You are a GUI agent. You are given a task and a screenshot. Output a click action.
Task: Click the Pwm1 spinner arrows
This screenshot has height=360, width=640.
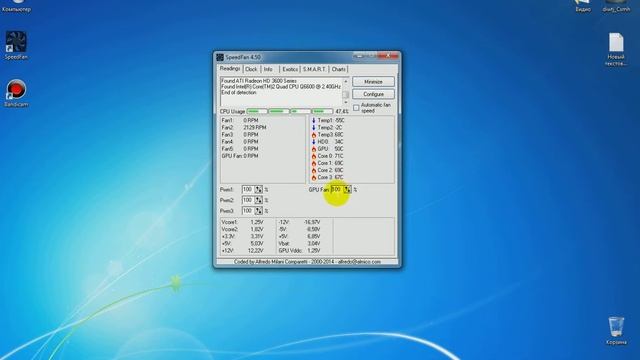click(x=258, y=189)
